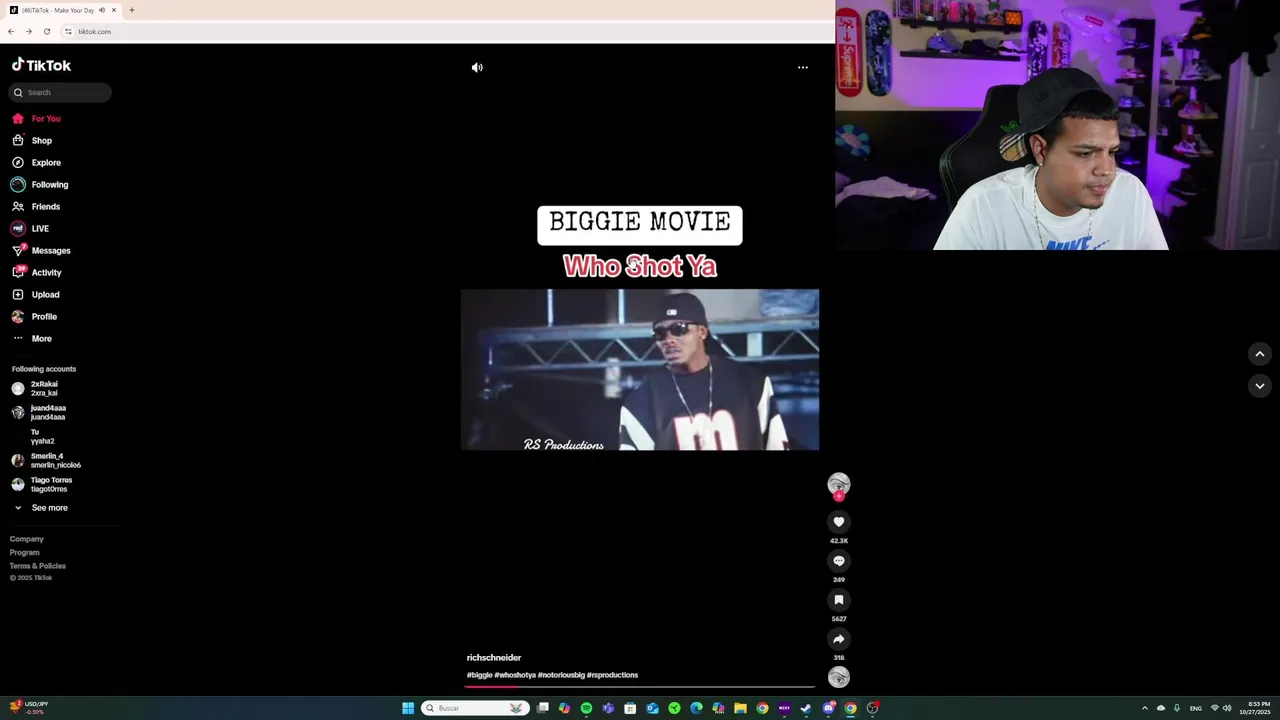Expand See more following accounts
This screenshot has height=720, width=1280.
[40, 507]
